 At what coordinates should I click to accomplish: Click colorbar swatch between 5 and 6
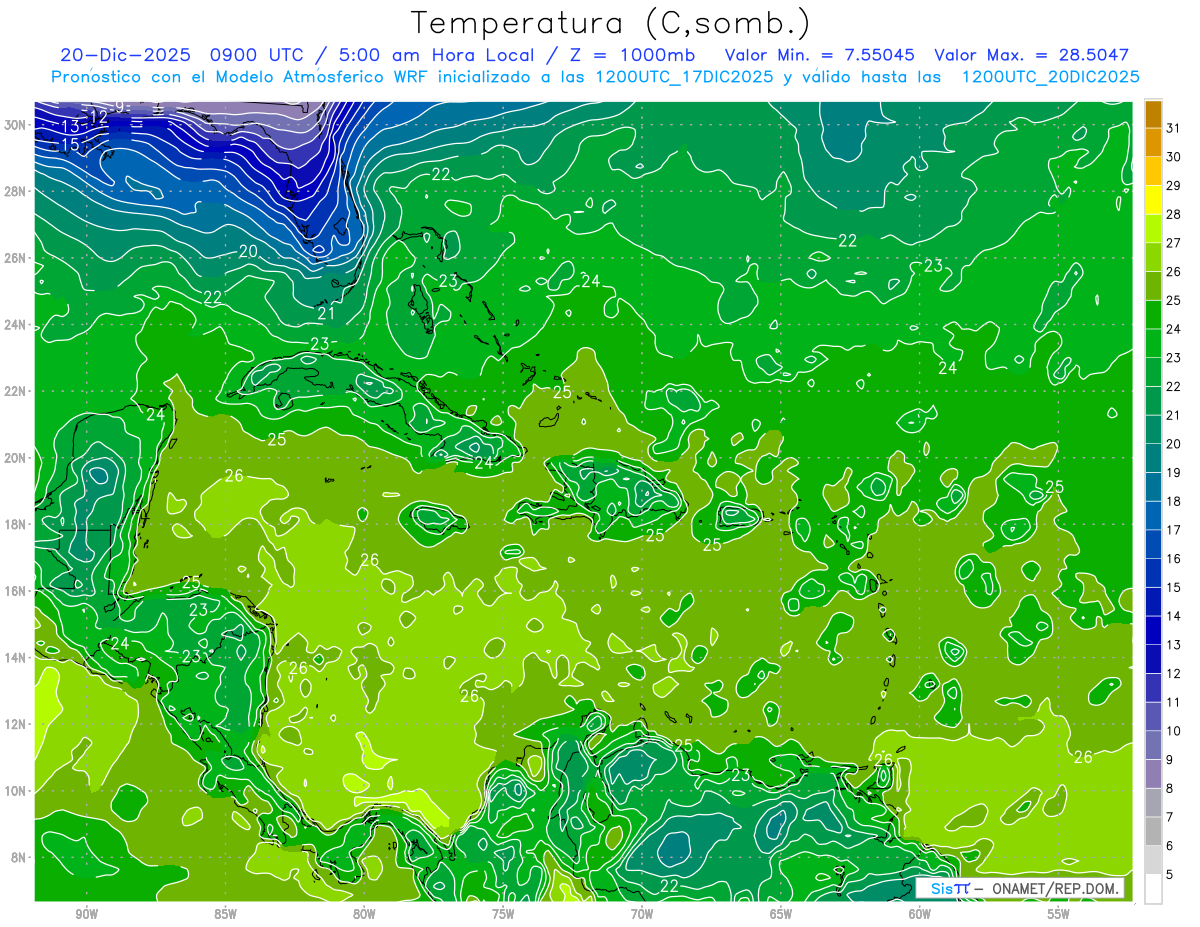(1153, 860)
